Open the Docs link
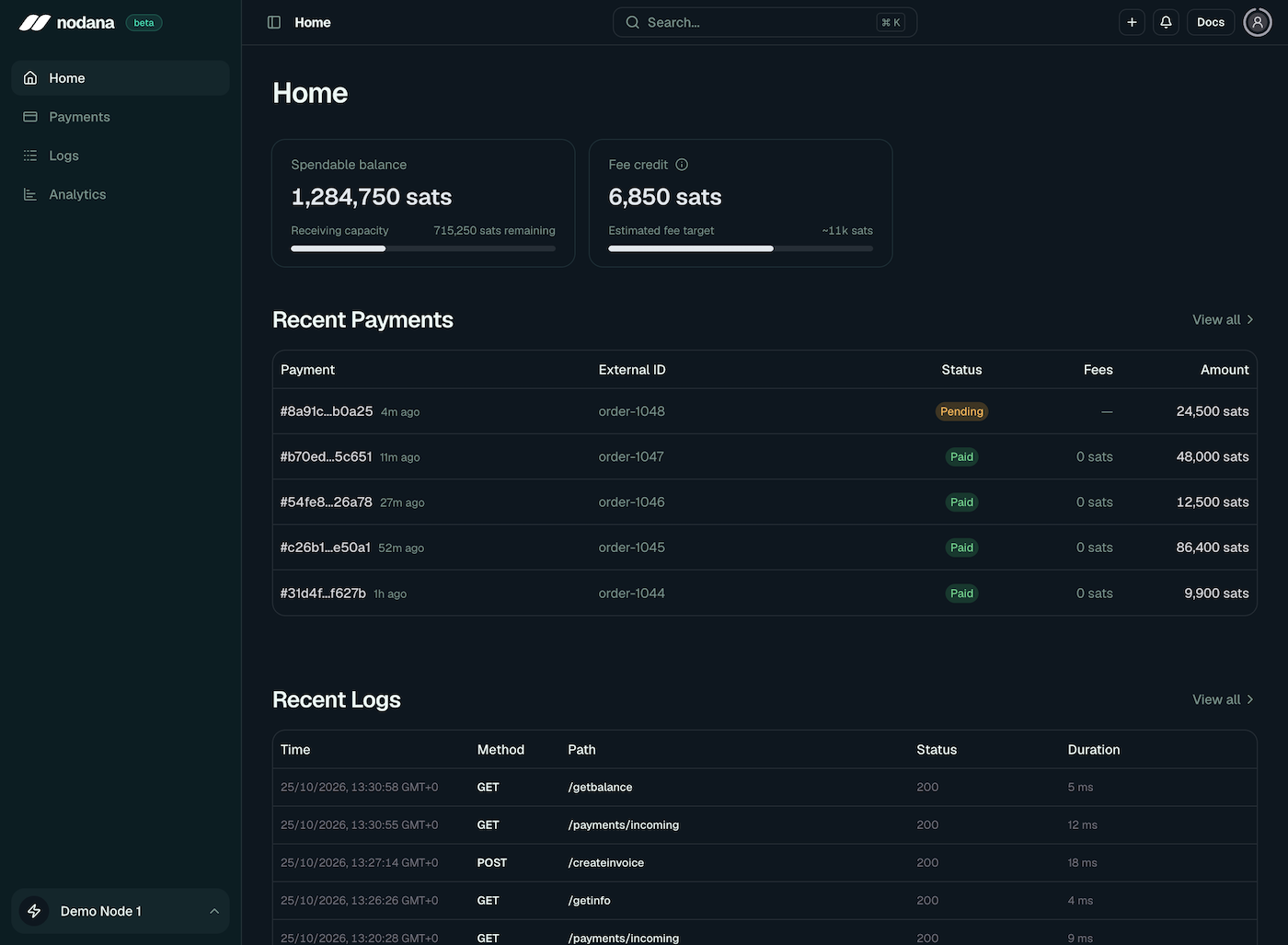Viewport: 1288px width, 945px height. pos(1211,22)
